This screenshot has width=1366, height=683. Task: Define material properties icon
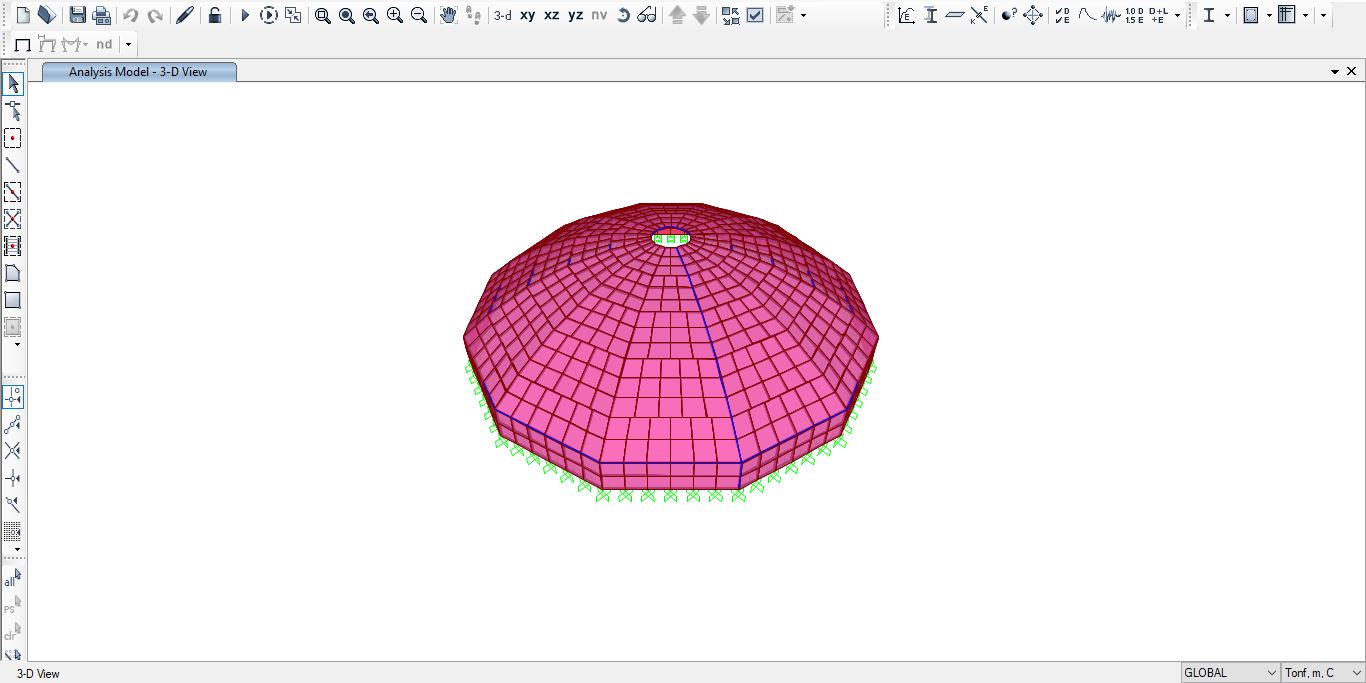[906, 15]
